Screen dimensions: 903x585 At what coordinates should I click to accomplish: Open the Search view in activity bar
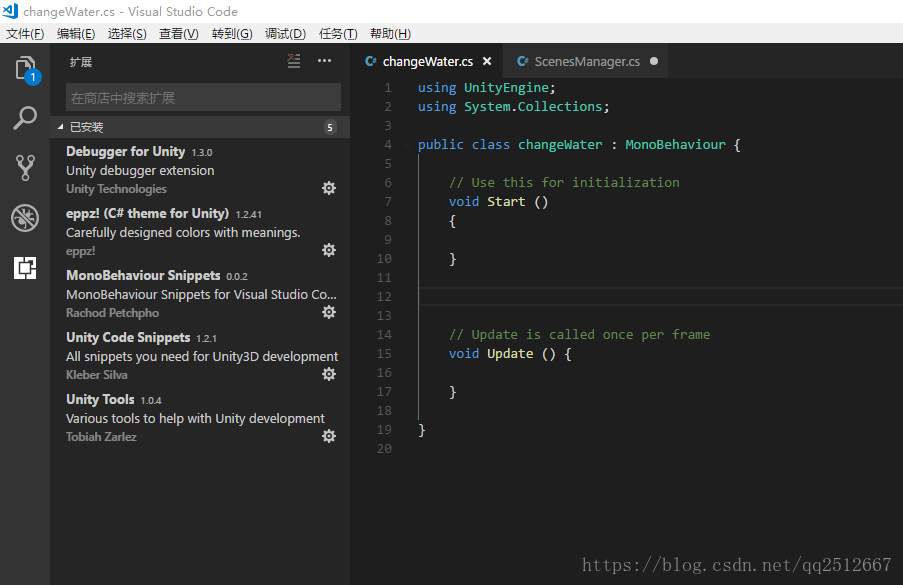25,118
